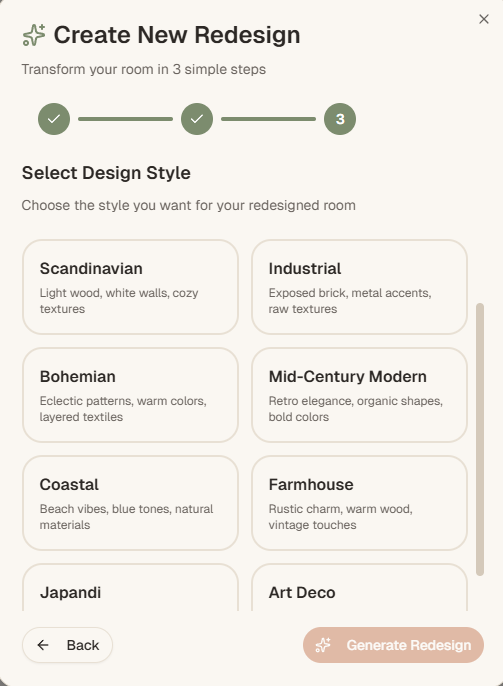Click the step 3 circle indicator
The width and height of the screenshot is (503, 686).
340,119
